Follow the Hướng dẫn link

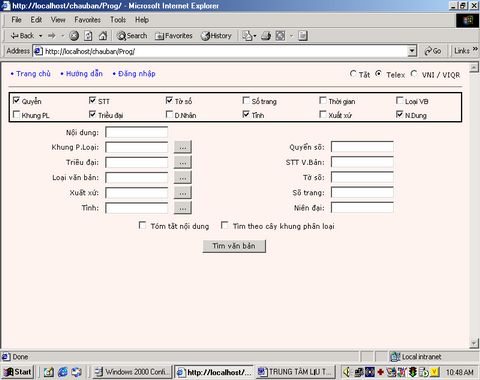84,74
